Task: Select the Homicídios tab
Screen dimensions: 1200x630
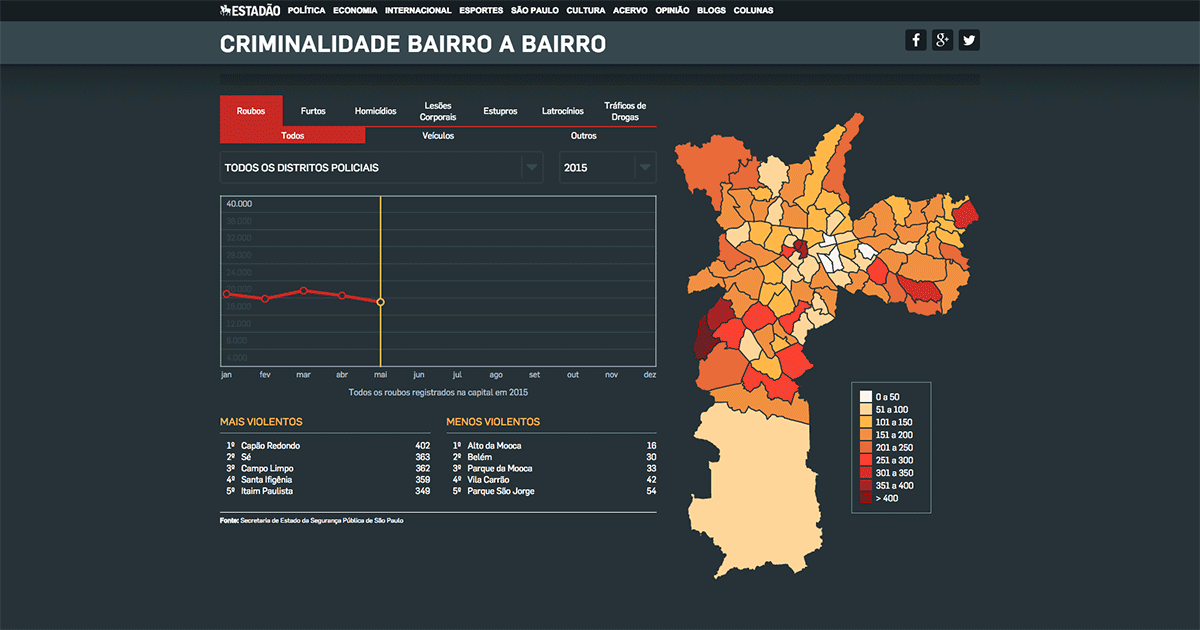Action: tap(375, 111)
